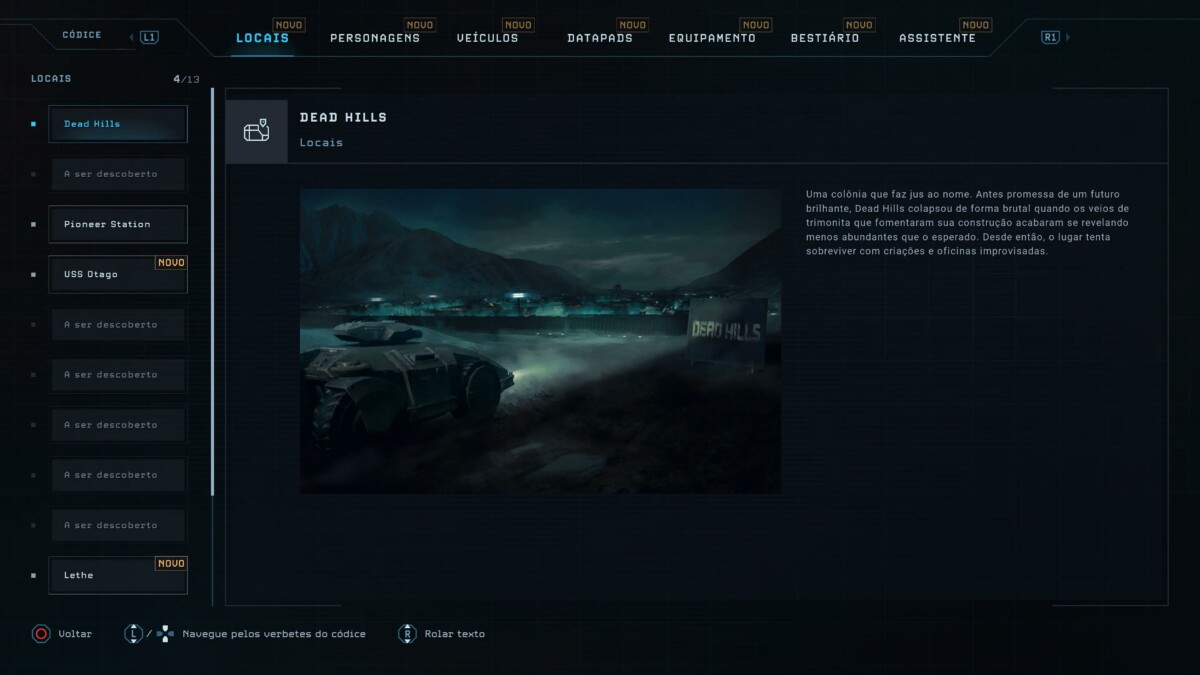Open the Assistente tab
Viewport: 1200px width, 675px height.
(937, 38)
